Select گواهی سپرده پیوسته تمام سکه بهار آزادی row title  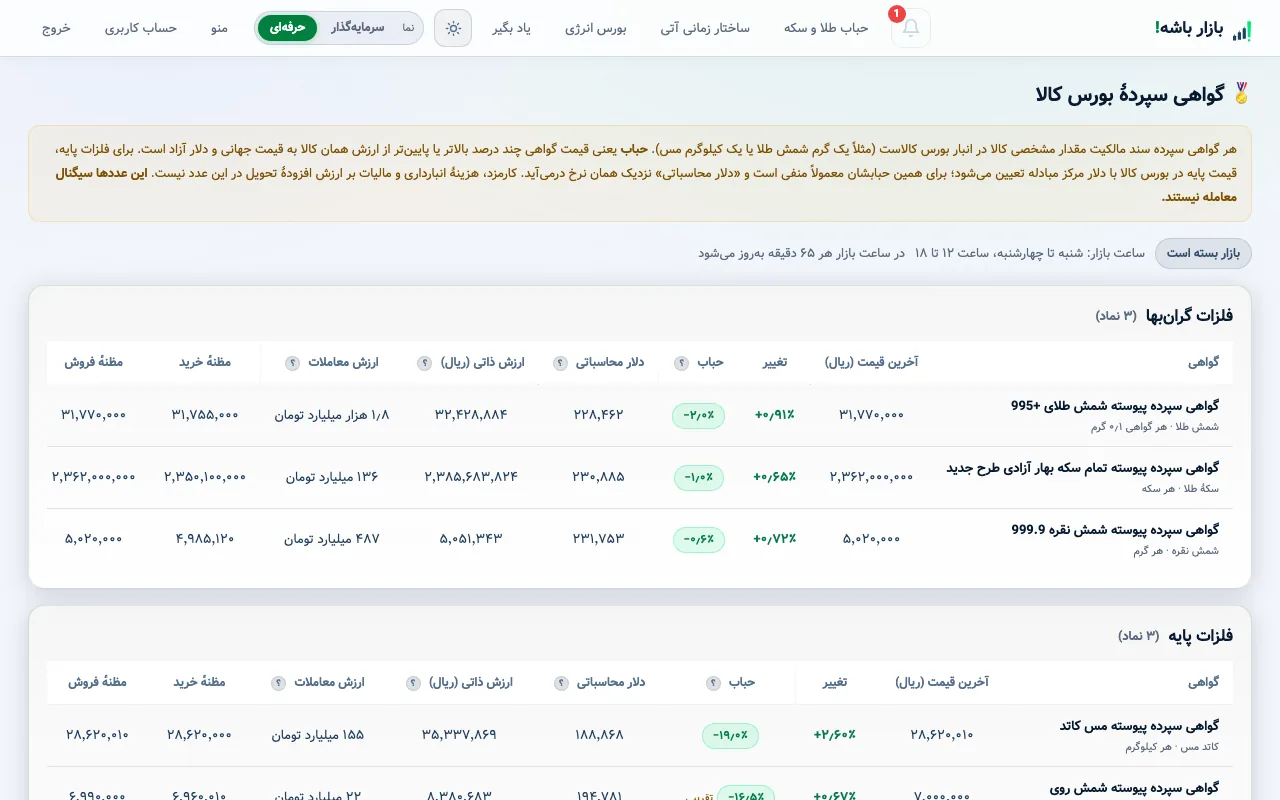(1083, 468)
